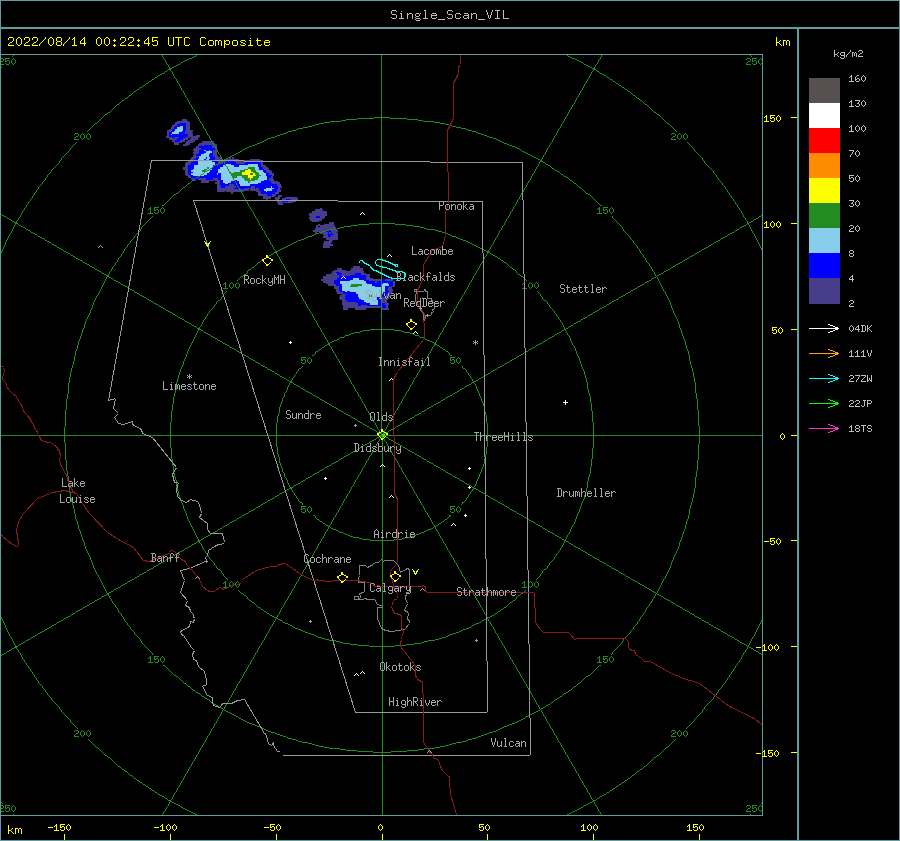
Task: Click the gray 160 kg/m2 legend swatch
Action: point(824,91)
